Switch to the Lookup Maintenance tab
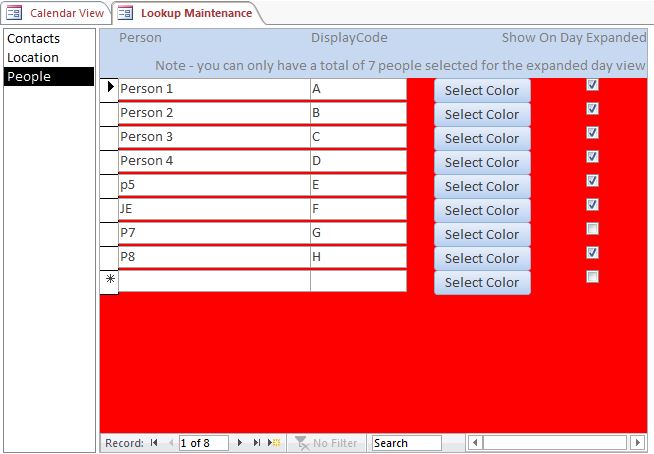The image size is (654, 454). coord(188,13)
